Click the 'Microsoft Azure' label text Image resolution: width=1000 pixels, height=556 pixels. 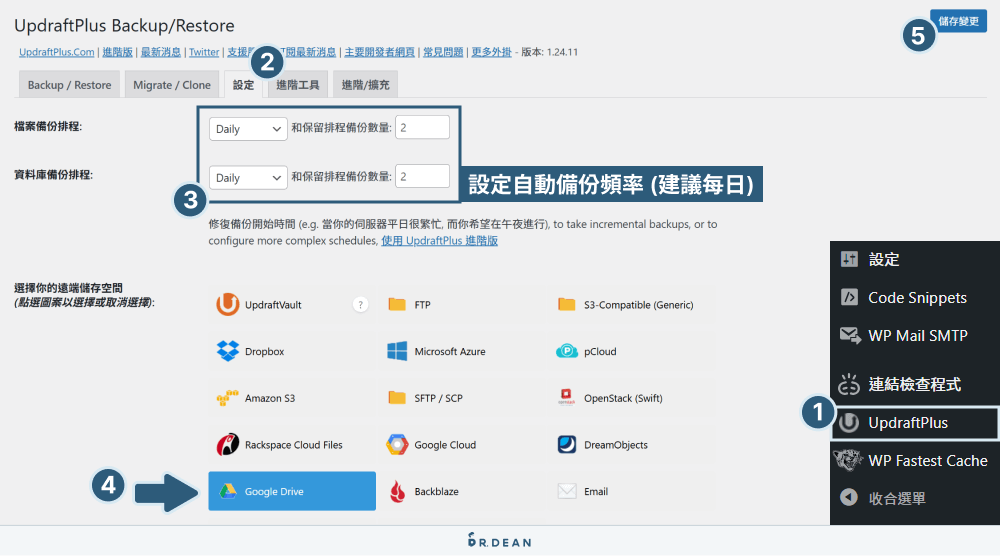coord(450,351)
